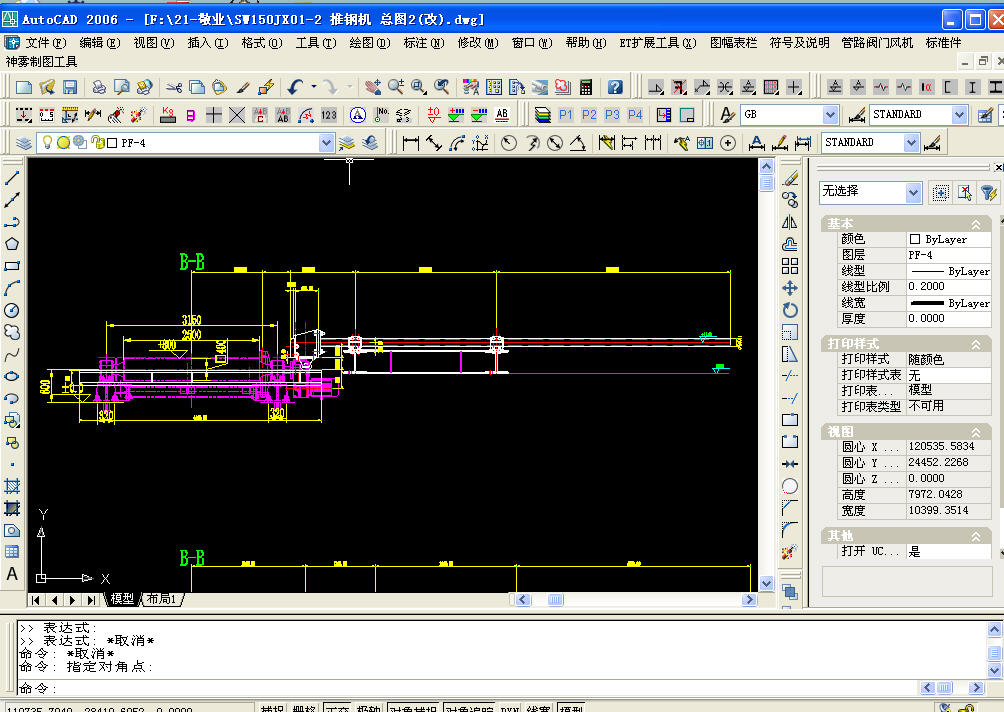This screenshot has height=712, width=1004.
Task: Click the first-tab navigation arrow button
Action: (x=35, y=600)
